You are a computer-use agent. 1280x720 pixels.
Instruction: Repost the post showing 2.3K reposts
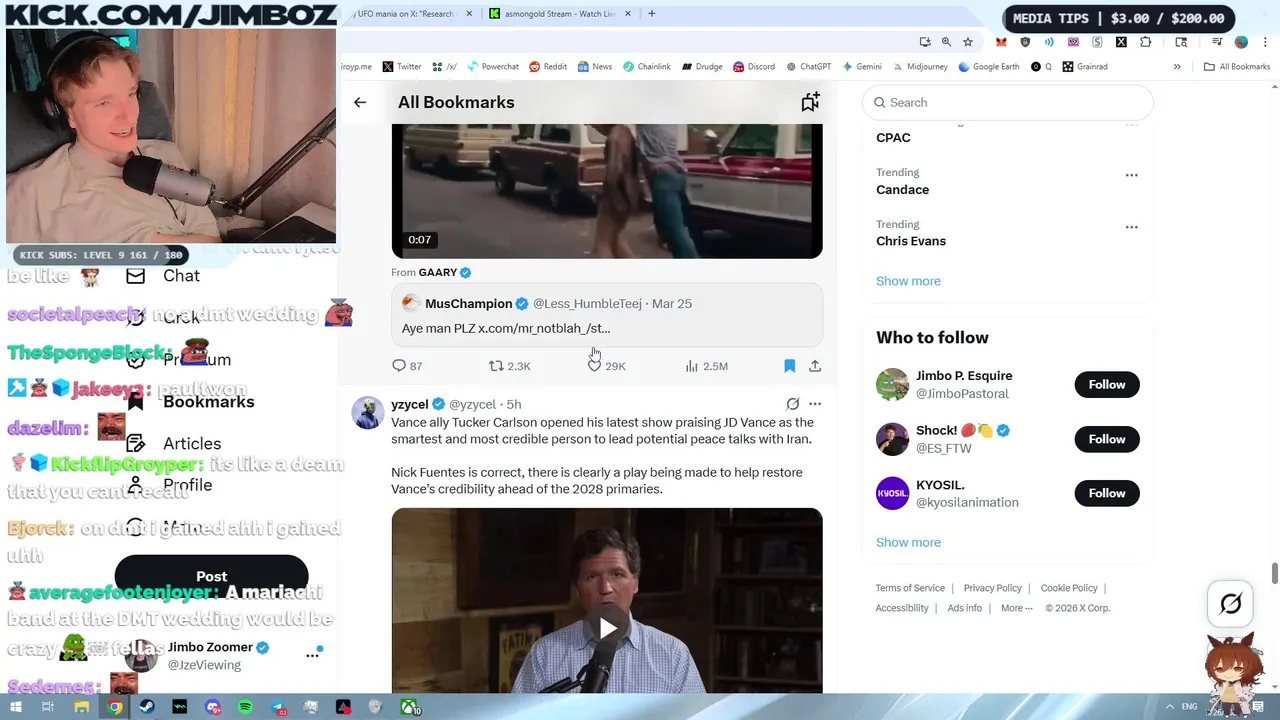(x=509, y=366)
